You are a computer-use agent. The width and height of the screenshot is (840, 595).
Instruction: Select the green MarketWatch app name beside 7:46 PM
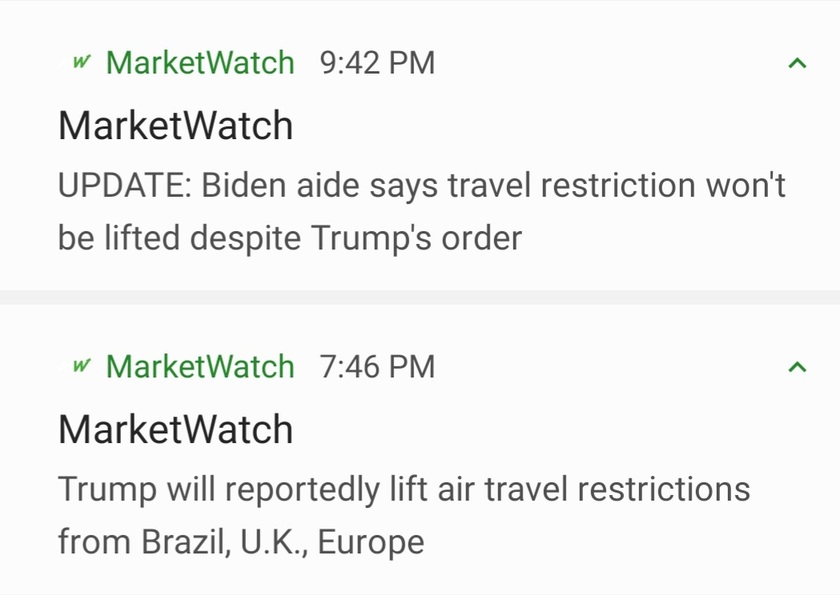click(x=200, y=367)
